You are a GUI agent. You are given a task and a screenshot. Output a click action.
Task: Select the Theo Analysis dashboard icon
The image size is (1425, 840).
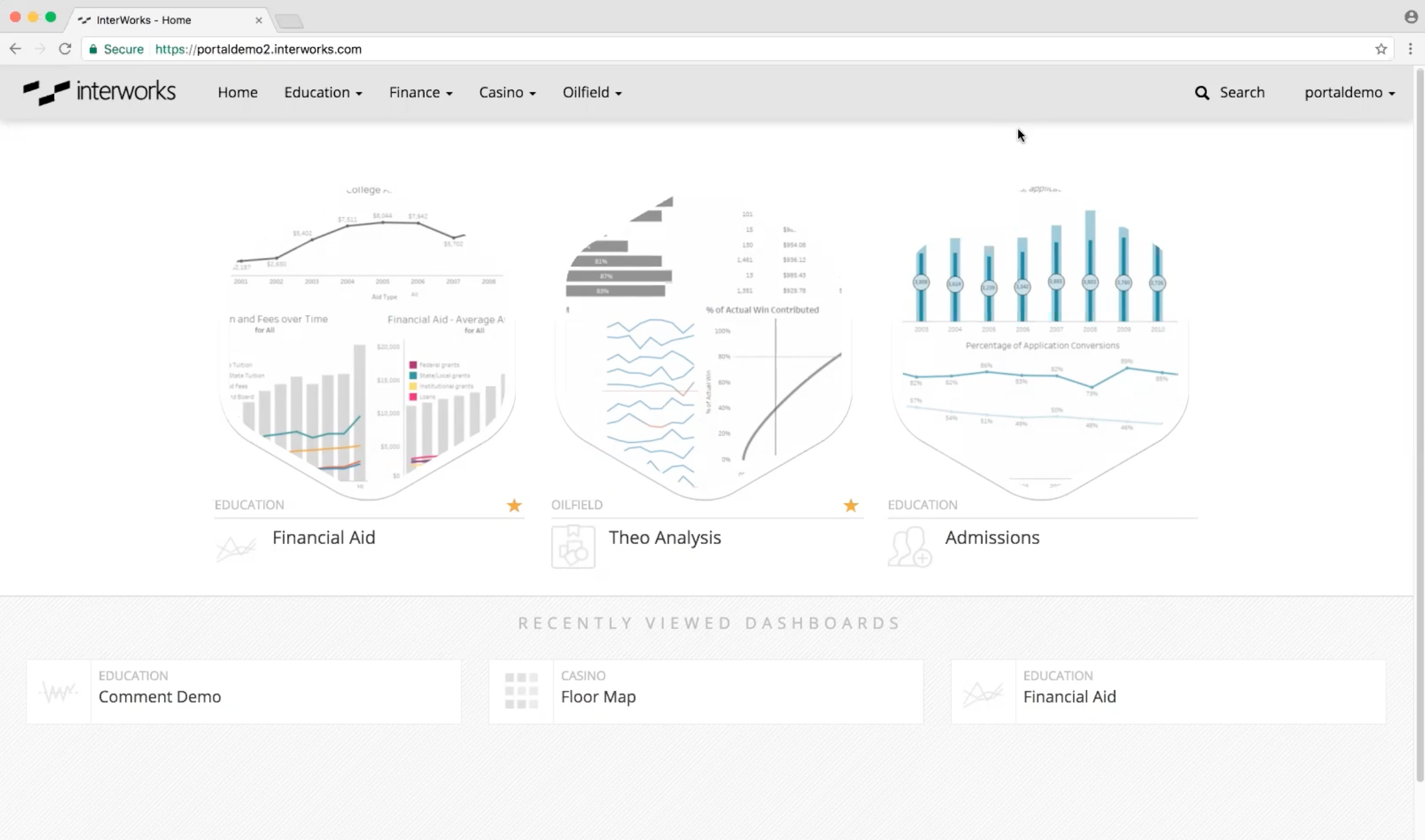(x=573, y=546)
